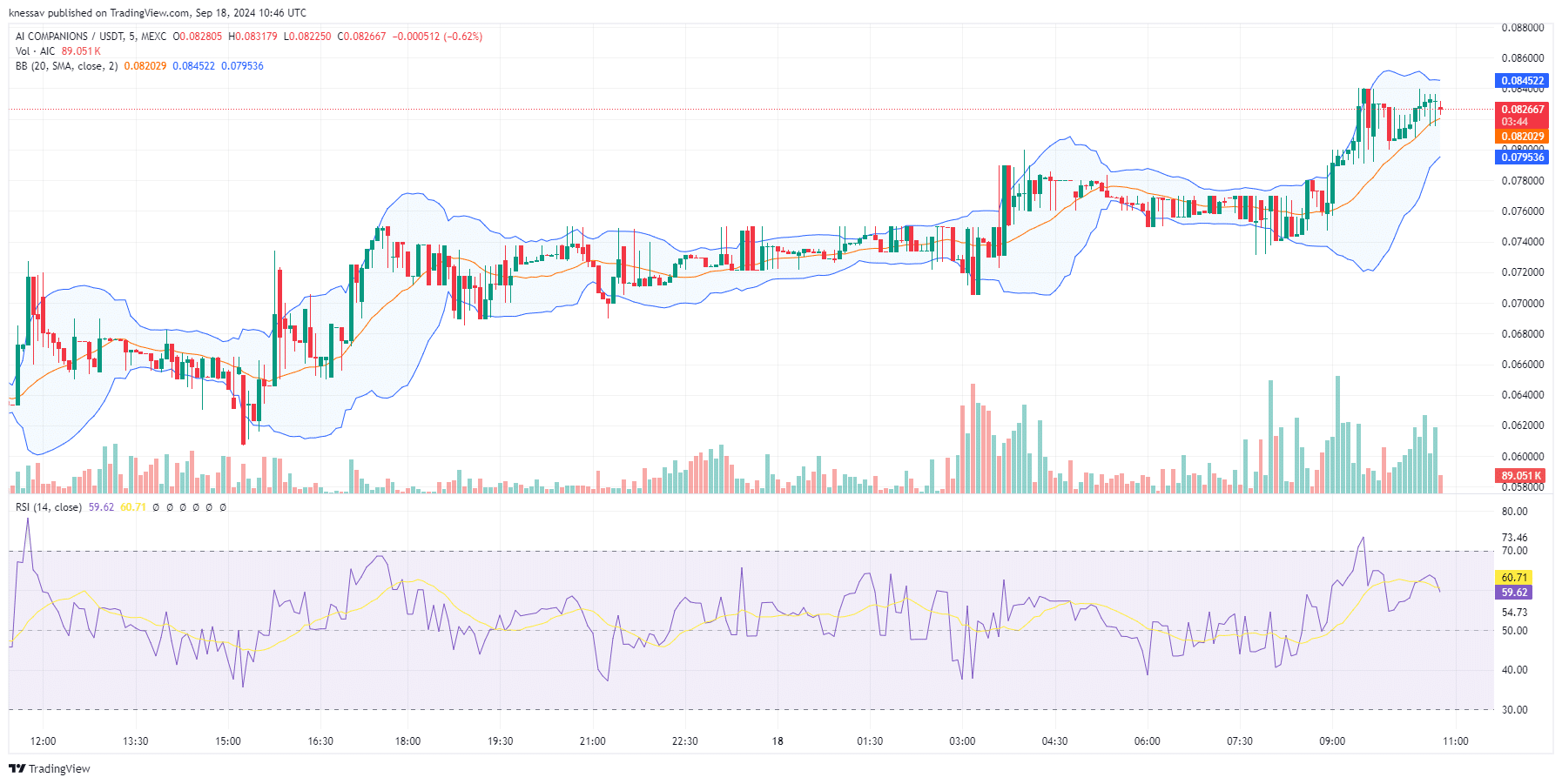Click the high value H0.083179
Screen dimensions: 1562x784
click(252, 37)
